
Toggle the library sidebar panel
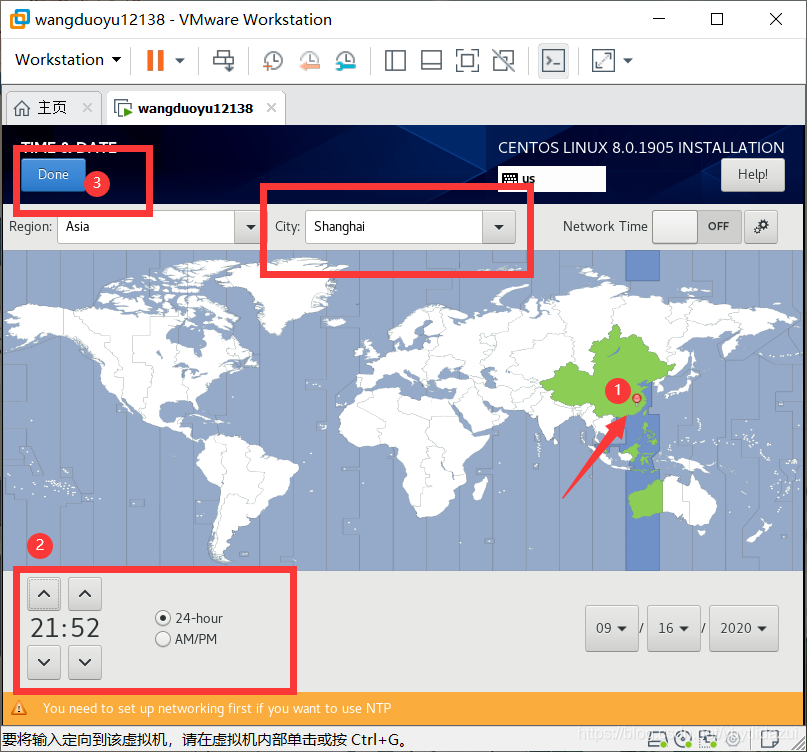coord(395,60)
